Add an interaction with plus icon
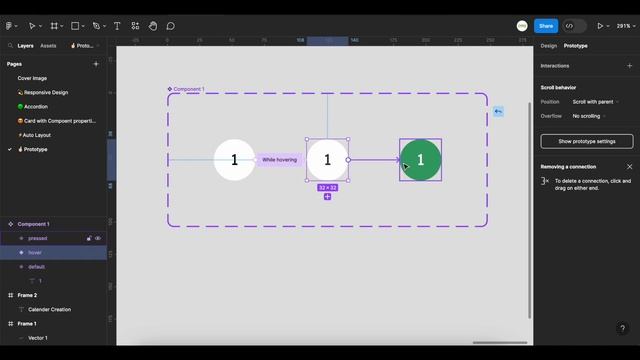 pos(629,66)
